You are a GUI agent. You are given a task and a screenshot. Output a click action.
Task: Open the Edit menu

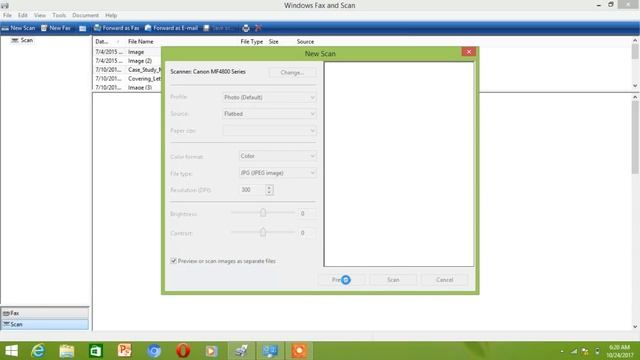pos(22,16)
